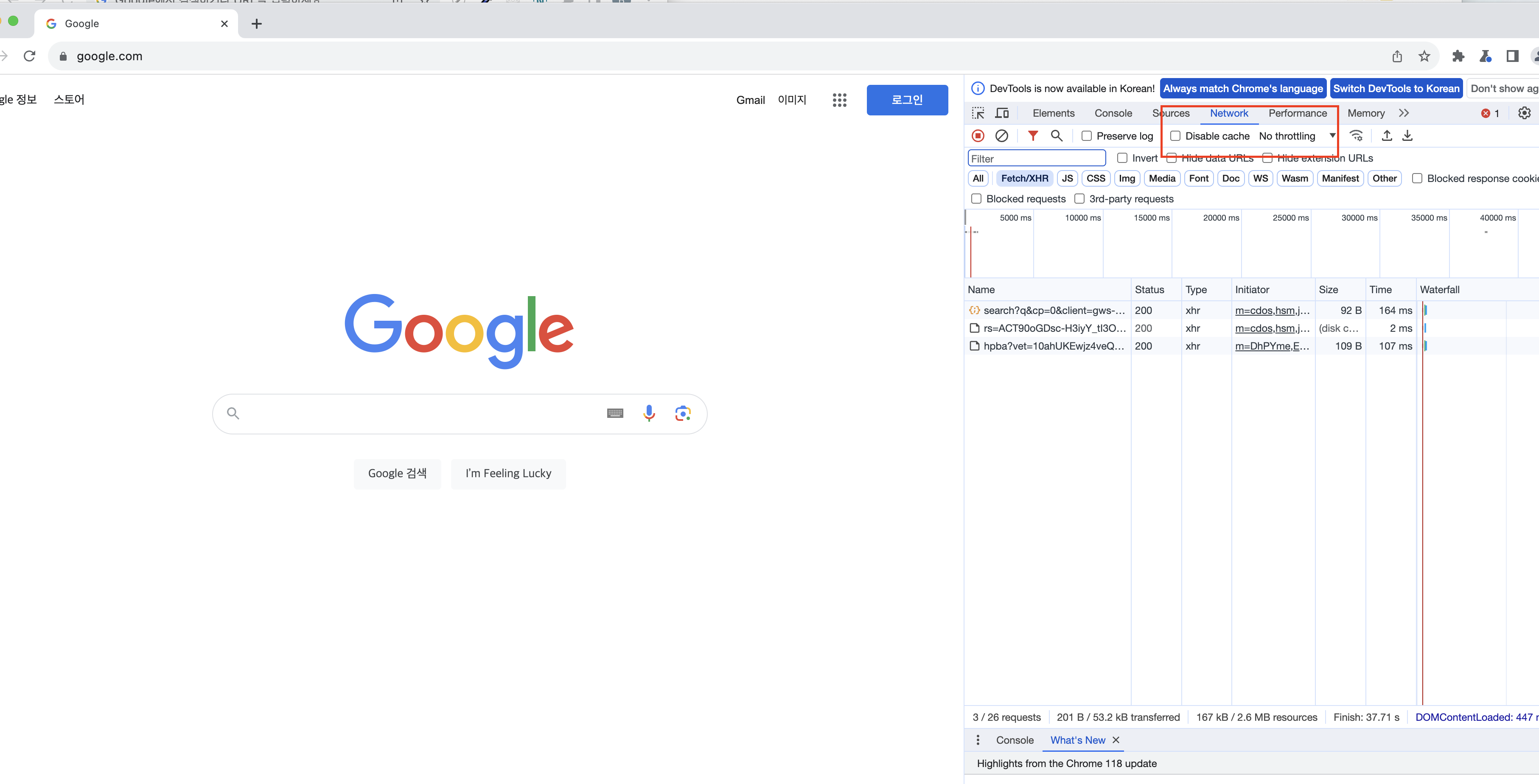
Task: Check the 3rd-party requests checkbox
Action: 1079,199
